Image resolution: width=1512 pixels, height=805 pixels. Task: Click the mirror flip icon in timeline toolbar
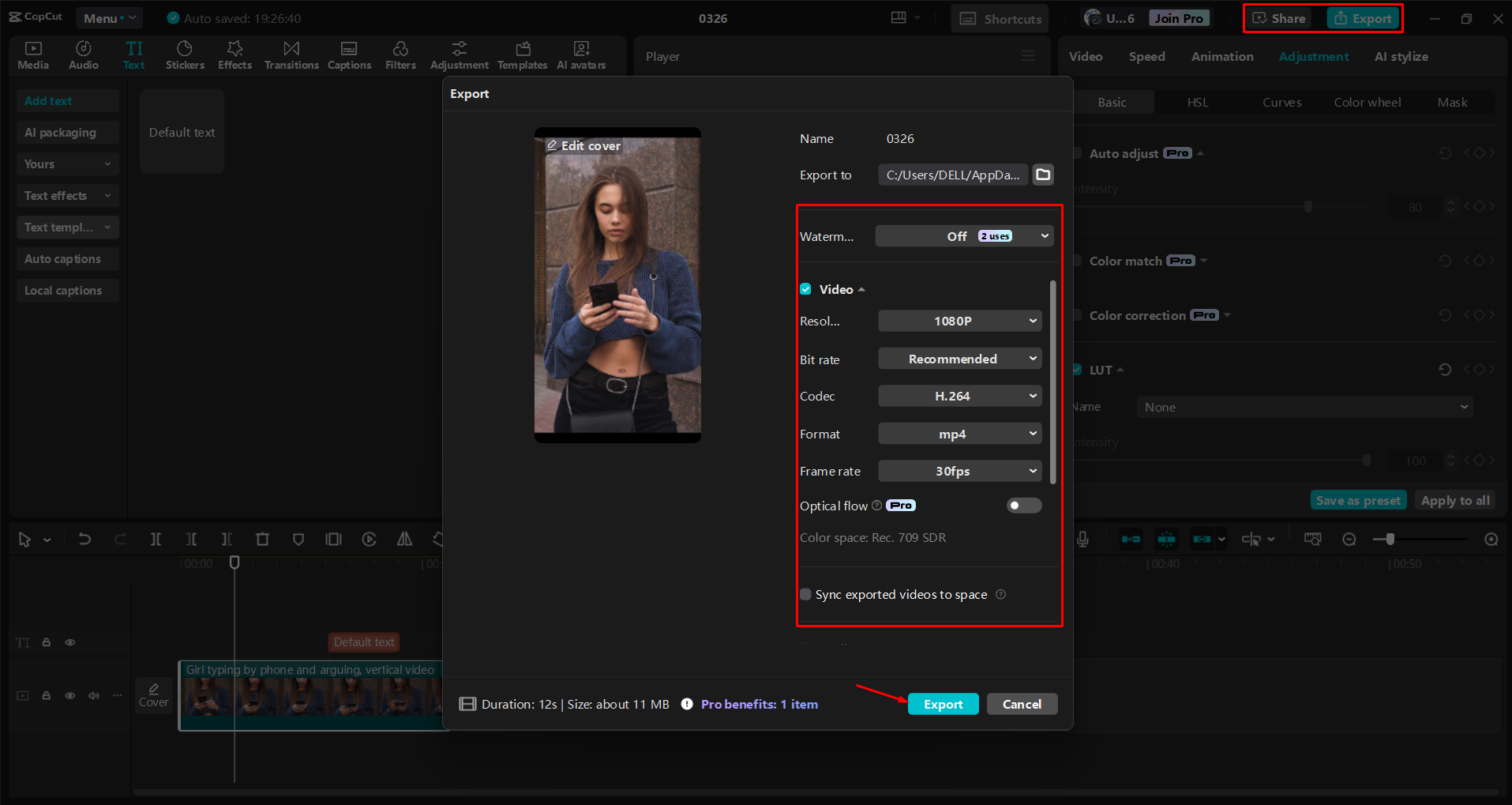tap(404, 539)
